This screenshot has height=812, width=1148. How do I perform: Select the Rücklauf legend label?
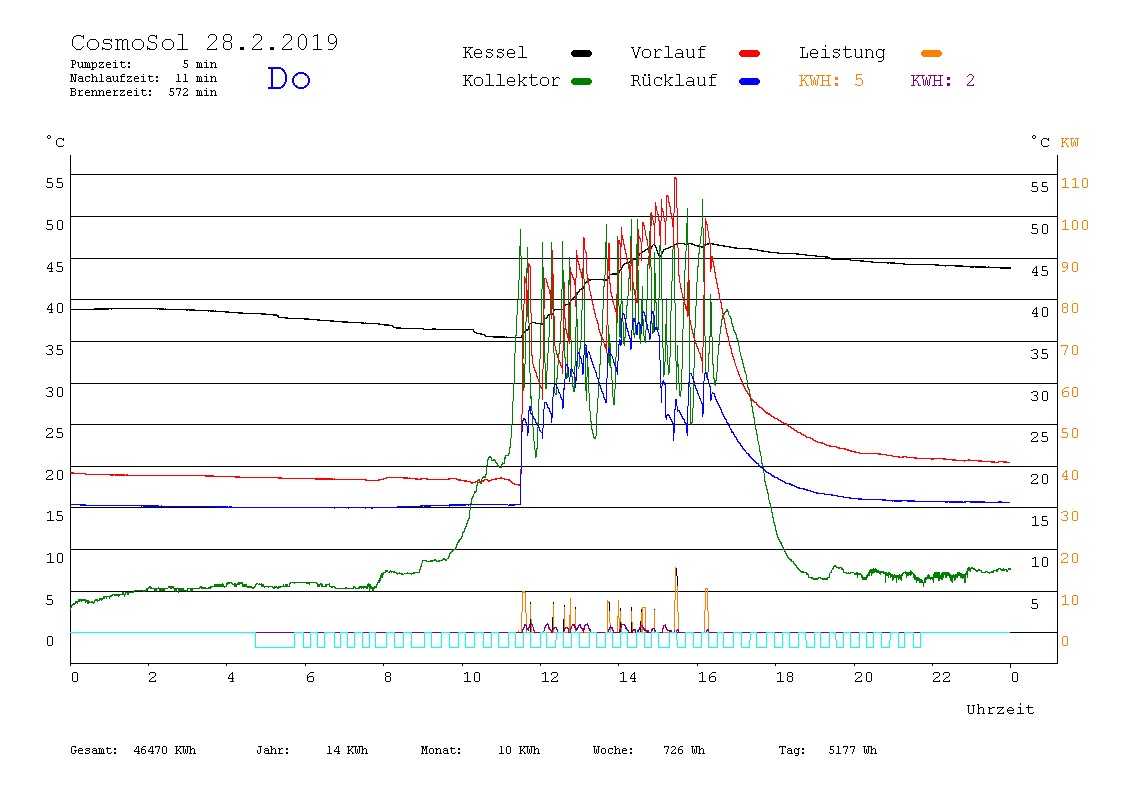[x=674, y=81]
